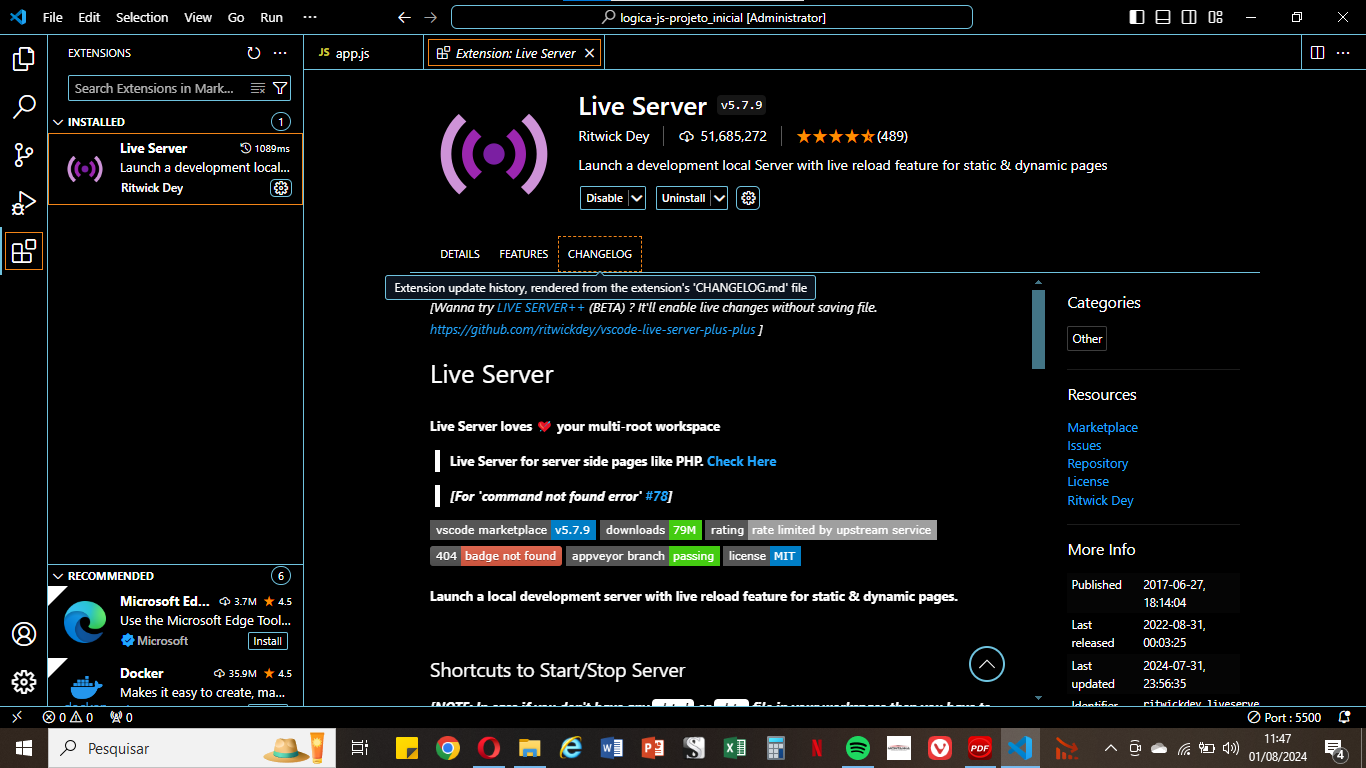
Task: Open the overflow menu in menu bar
Action: click(x=309, y=17)
